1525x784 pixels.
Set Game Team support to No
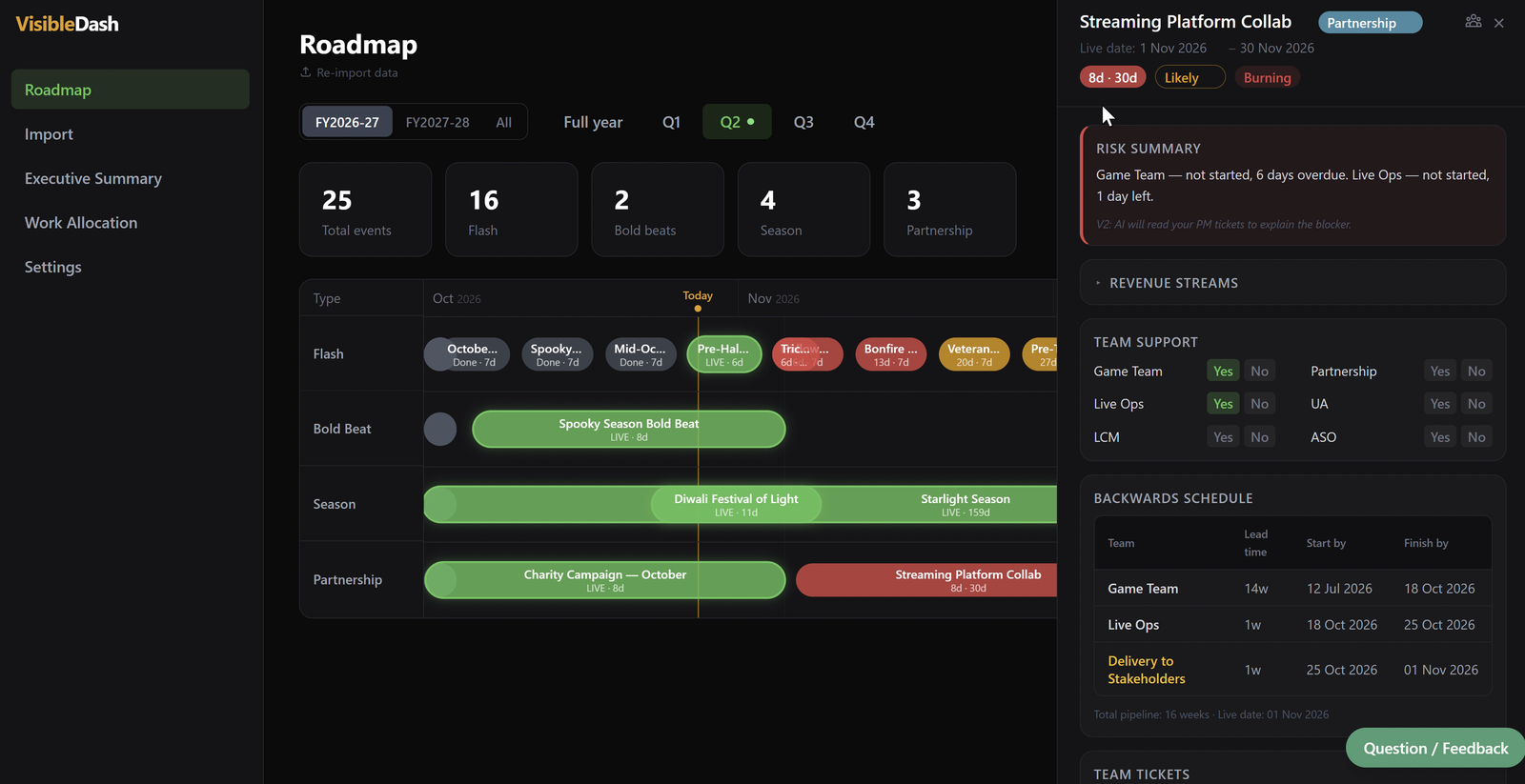click(1259, 372)
